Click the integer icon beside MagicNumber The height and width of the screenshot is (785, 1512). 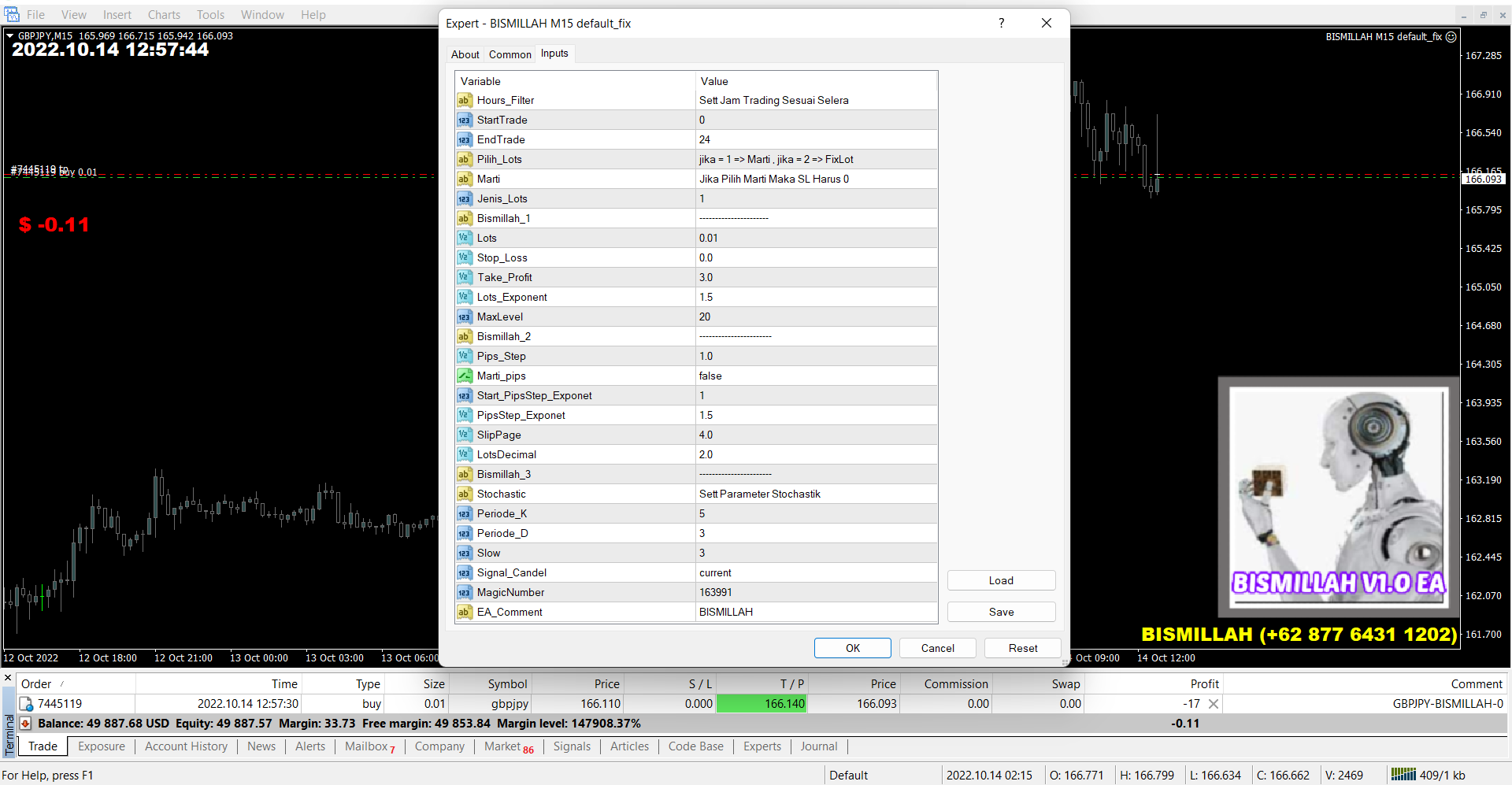pyautogui.click(x=465, y=592)
